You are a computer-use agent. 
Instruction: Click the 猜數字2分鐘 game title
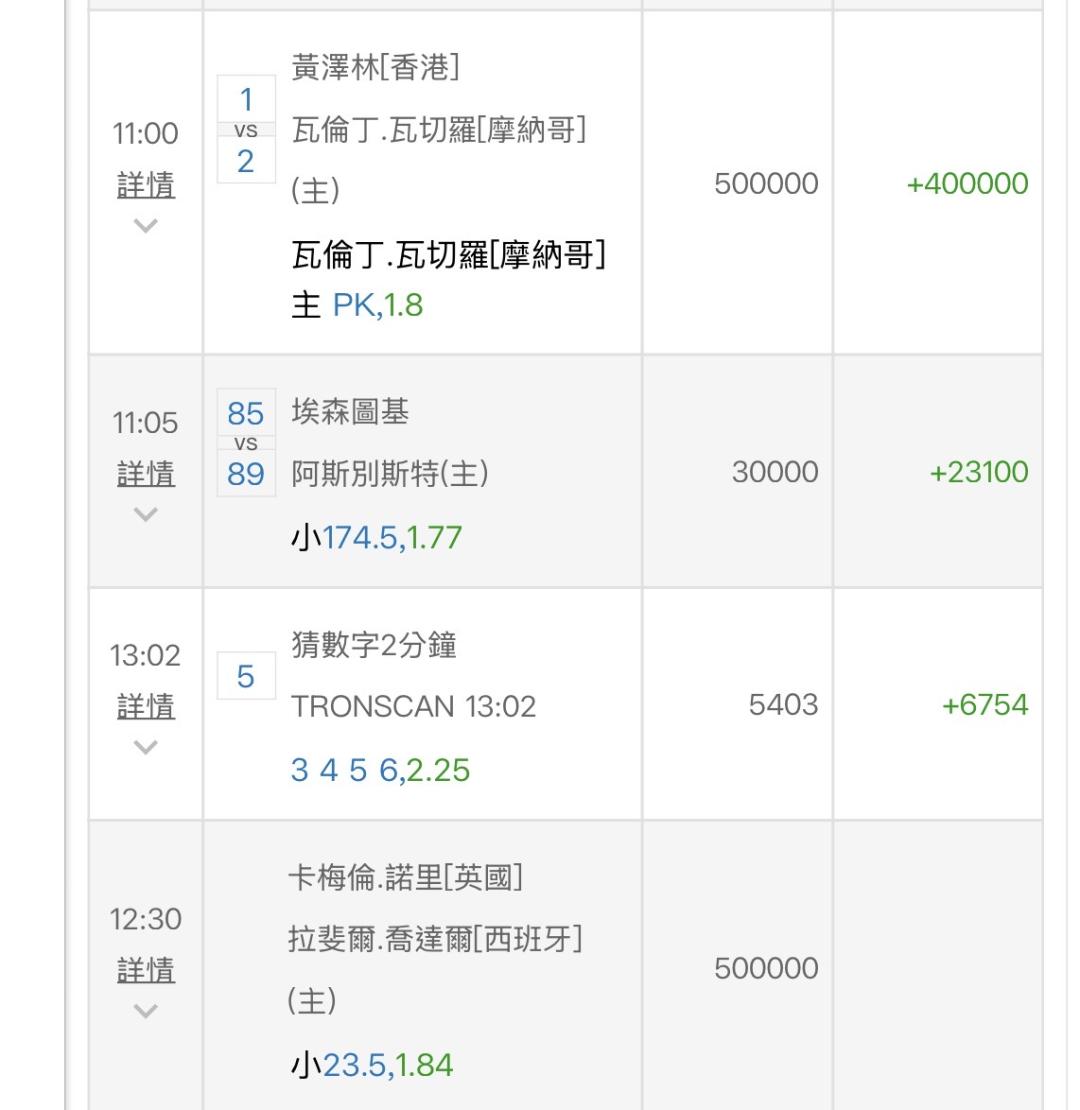pyautogui.click(x=374, y=646)
